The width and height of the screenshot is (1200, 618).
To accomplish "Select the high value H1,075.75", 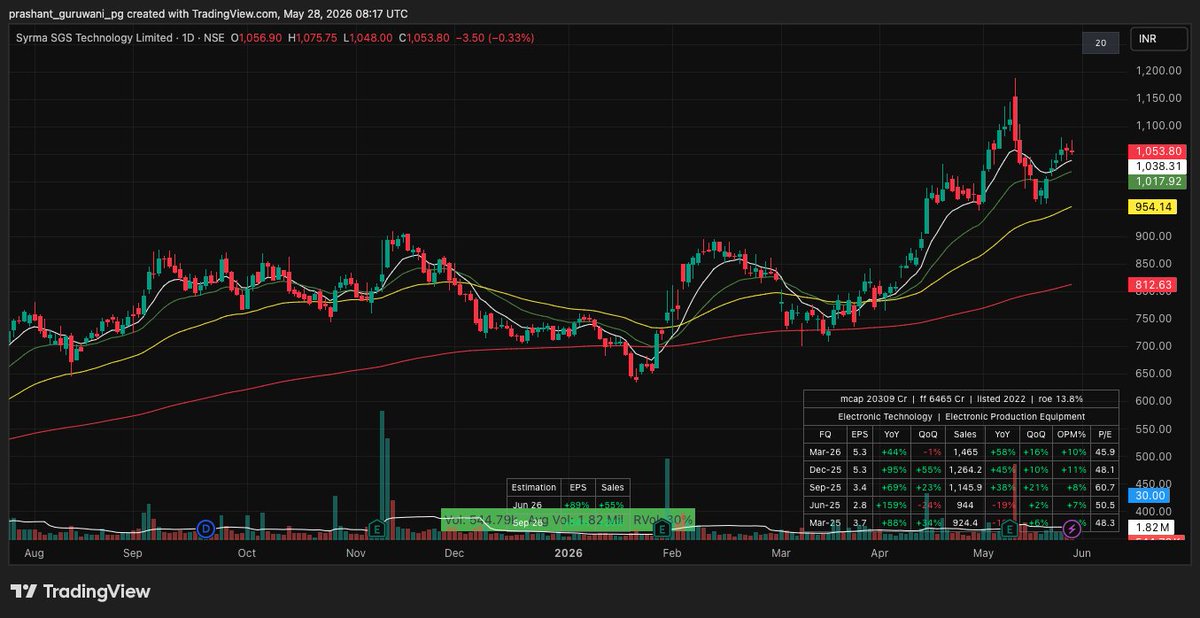I will (315, 38).
